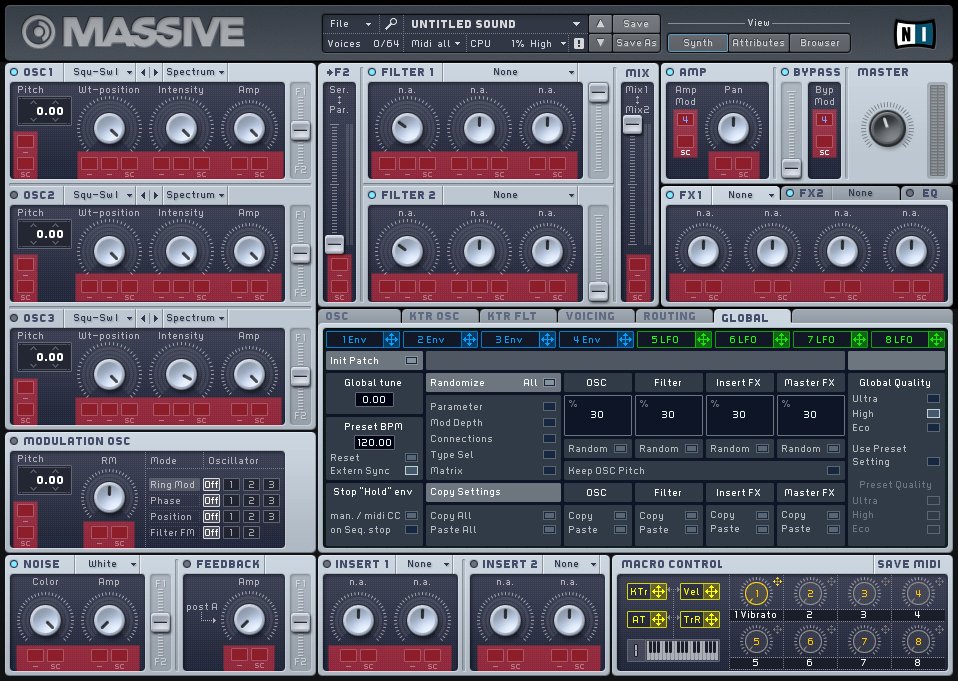The width and height of the screenshot is (958, 681).
Task: Switch to the ROUTING tab
Action: click(x=675, y=316)
